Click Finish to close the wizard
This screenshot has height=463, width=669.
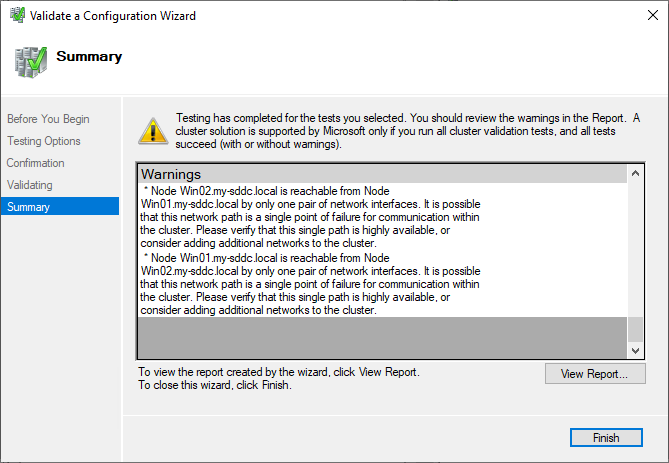tap(606, 438)
